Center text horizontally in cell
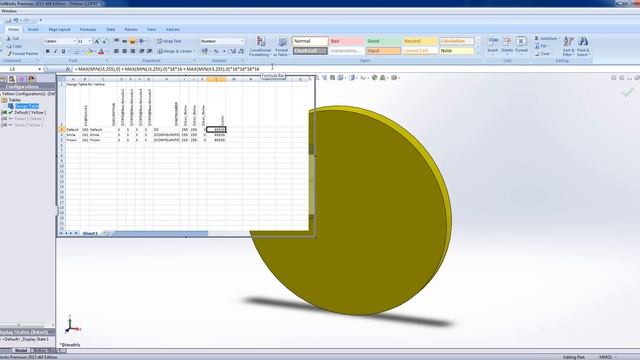The width and height of the screenshot is (640, 360). tap(124, 51)
